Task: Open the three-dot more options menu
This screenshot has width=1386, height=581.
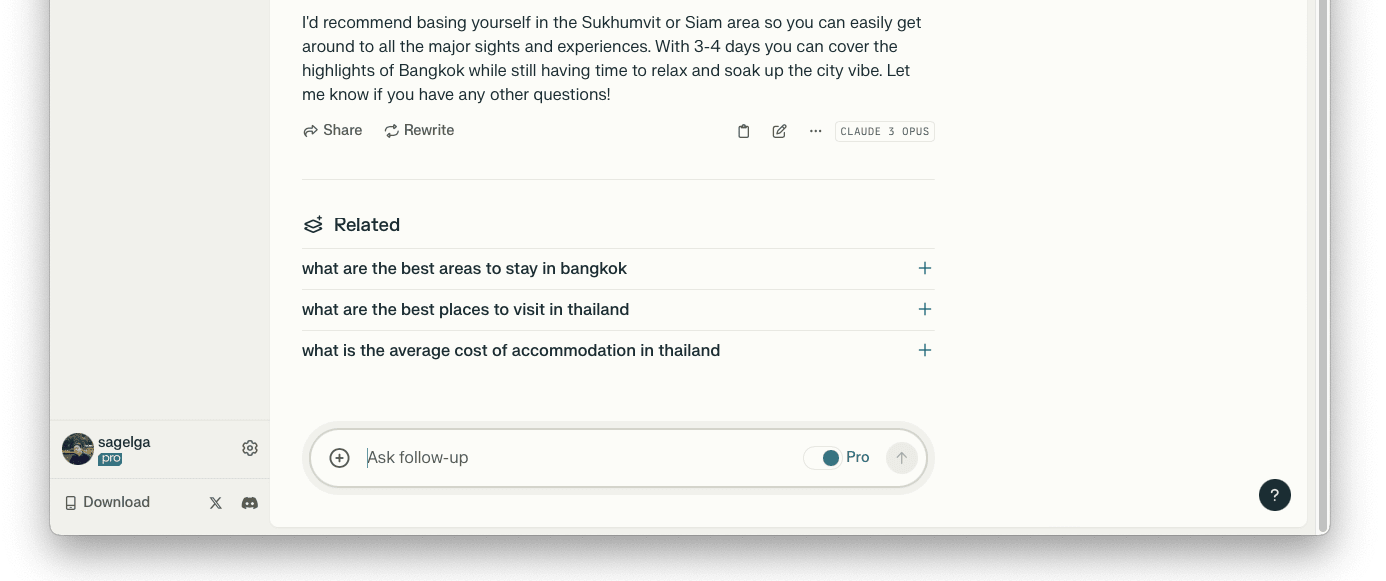Action: coord(815,131)
